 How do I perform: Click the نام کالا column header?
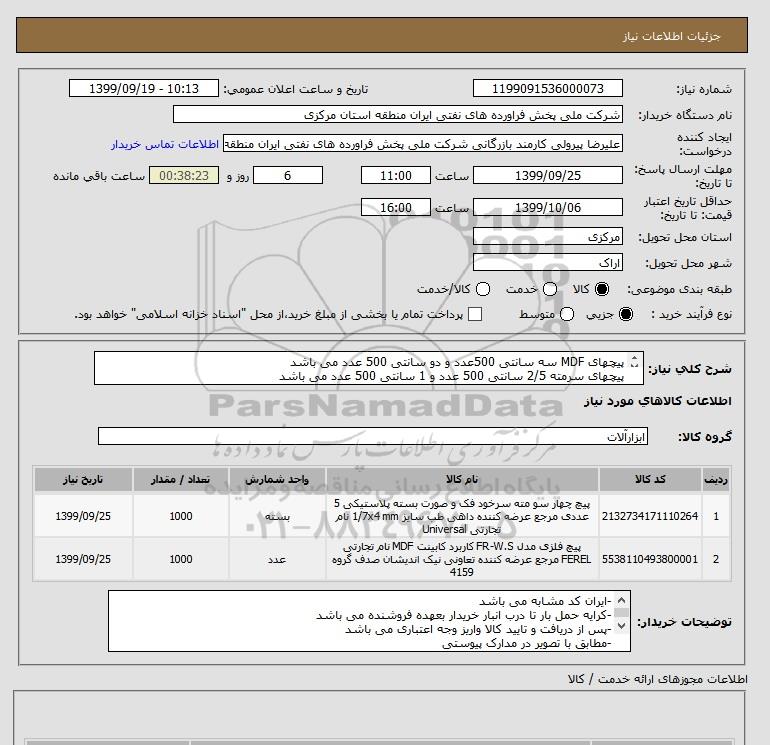pyautogui.click(x=462, y=479)
